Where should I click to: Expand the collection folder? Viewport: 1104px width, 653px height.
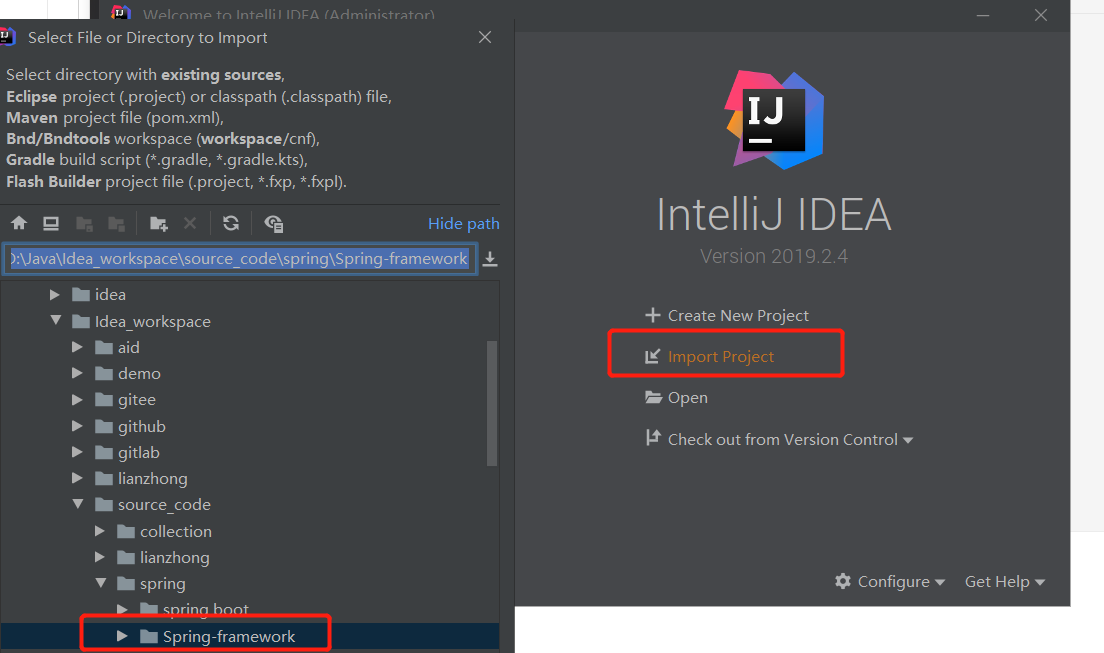tap(100, 531)
